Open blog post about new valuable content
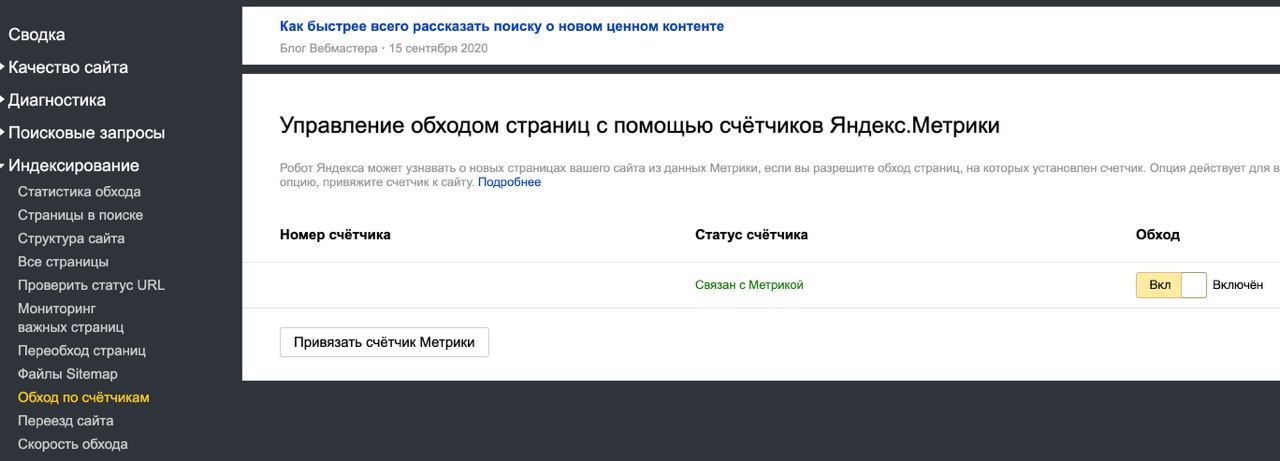This screenshot has height=461, width=1280. [501, 27]
